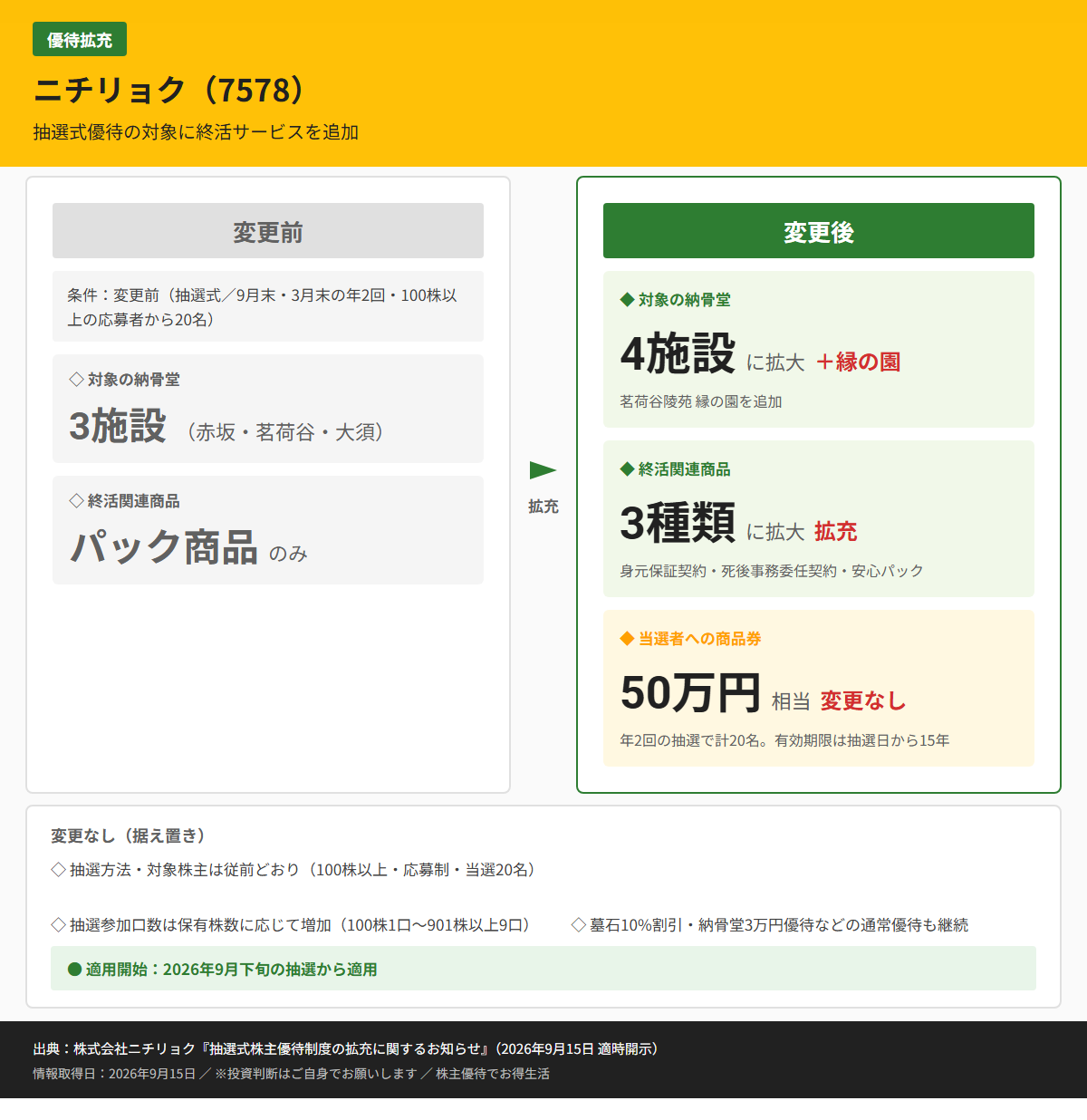
Task: Click the （赤坂・茗荷谷・大須） text
Action: coord(285,432)
